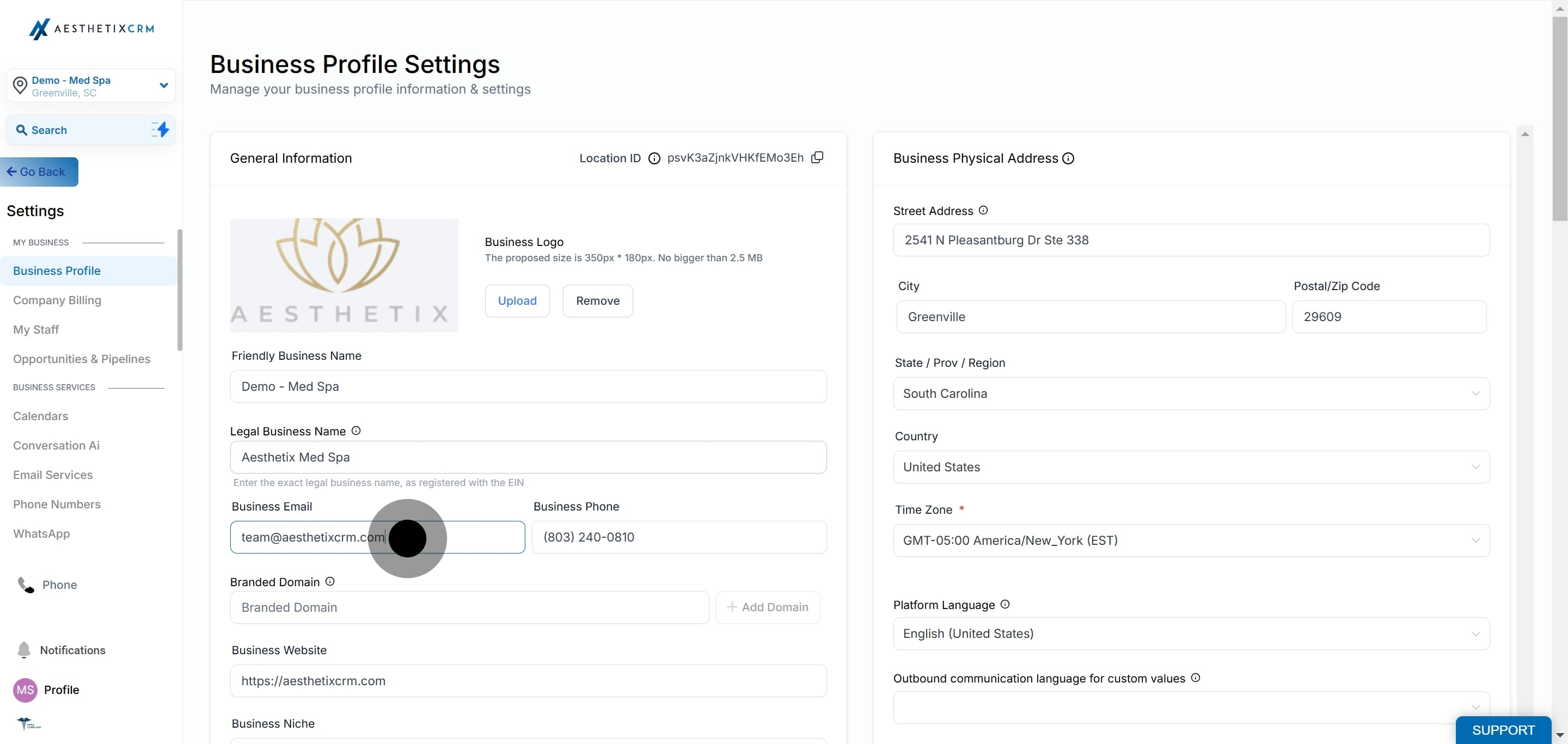Image resolution: width=1568 pixels, height=744 pixels.
Task: Open the Time Zone dropdown
Action: [1191, 540]
